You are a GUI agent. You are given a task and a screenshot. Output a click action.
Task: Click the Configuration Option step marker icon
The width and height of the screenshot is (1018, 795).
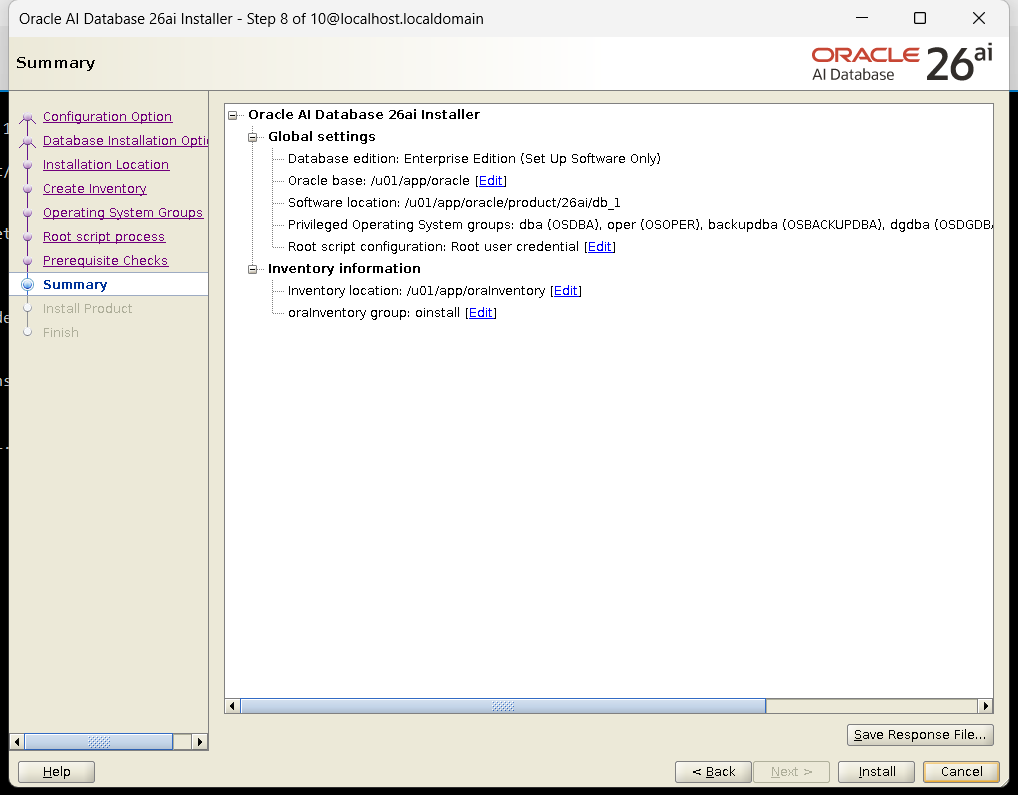tap(27, 117)
